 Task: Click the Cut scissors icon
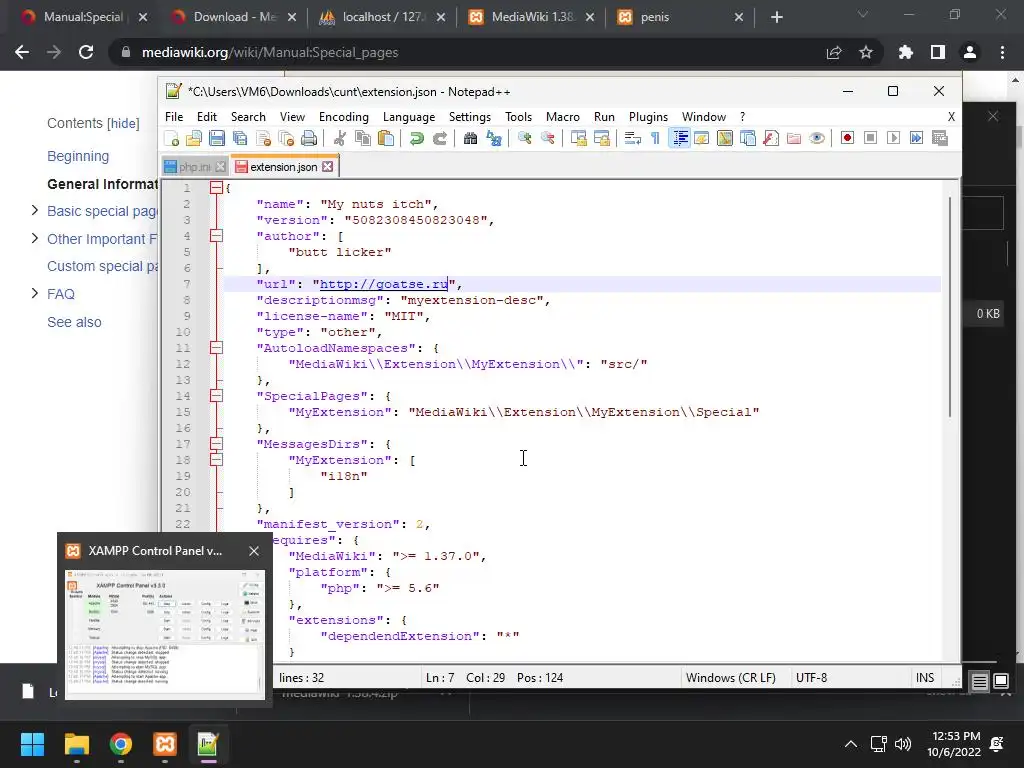340,138
